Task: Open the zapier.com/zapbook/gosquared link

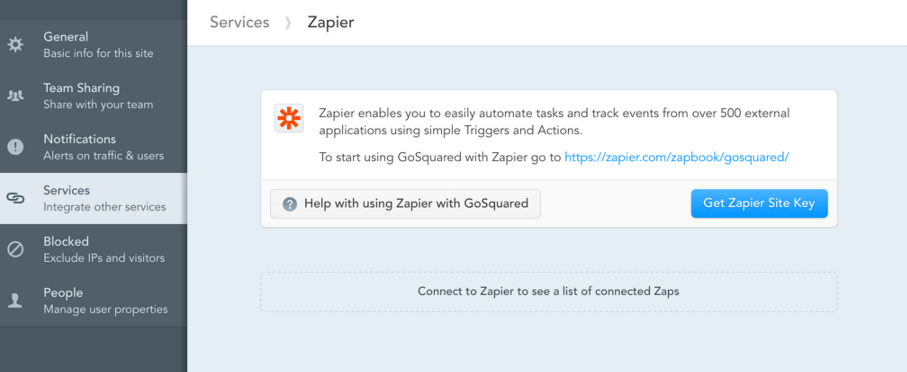Action: 677,157
